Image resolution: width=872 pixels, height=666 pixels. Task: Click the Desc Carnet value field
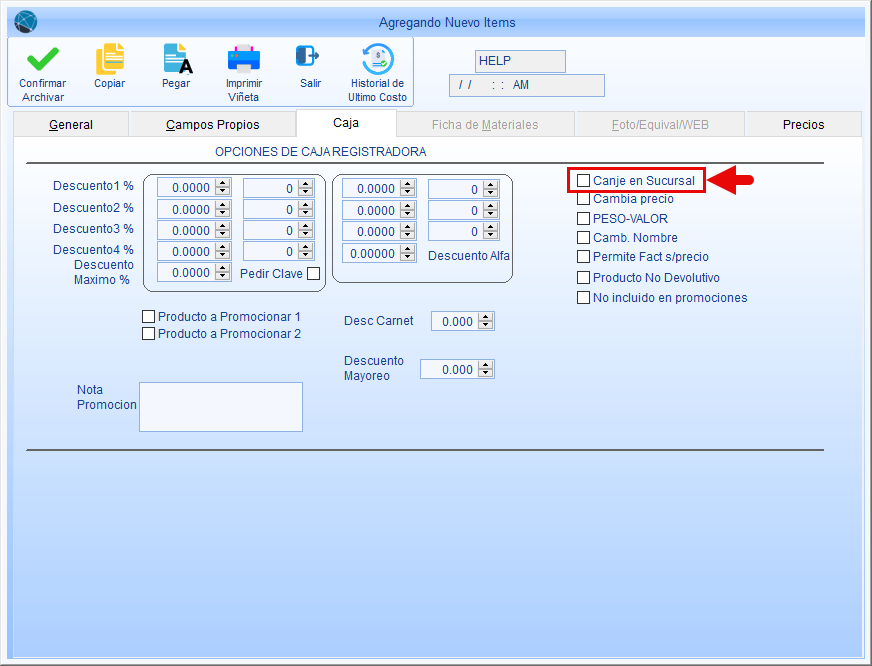click(x=455, y=321)
